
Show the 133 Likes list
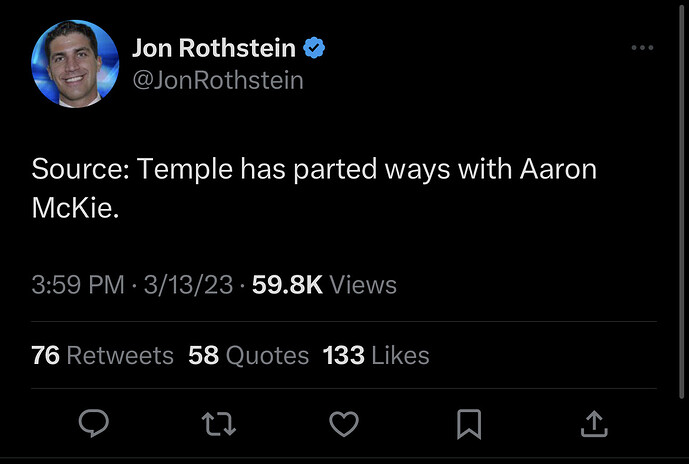pyautogui.click(x=376, y=355)
